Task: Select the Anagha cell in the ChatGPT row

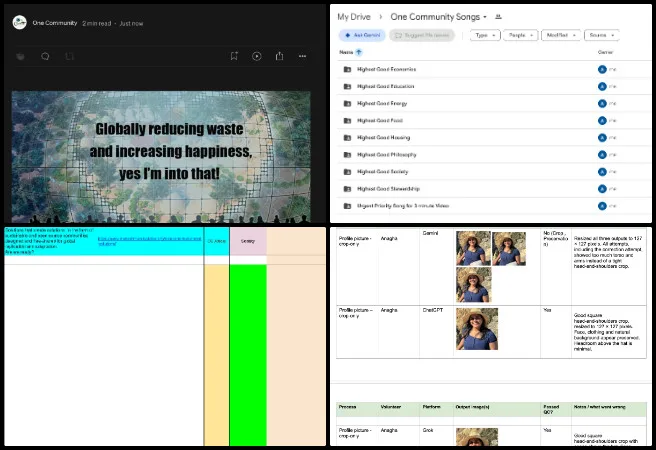Action: (x=399, y=332)
